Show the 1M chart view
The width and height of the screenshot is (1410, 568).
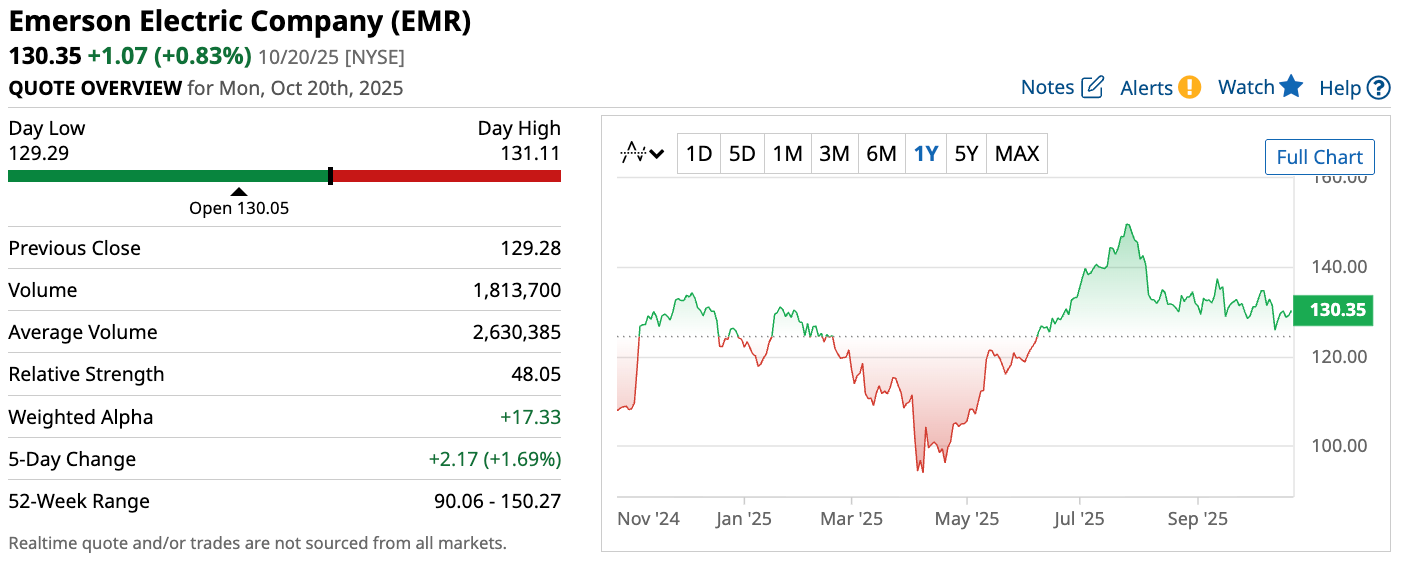coord(787,154)
